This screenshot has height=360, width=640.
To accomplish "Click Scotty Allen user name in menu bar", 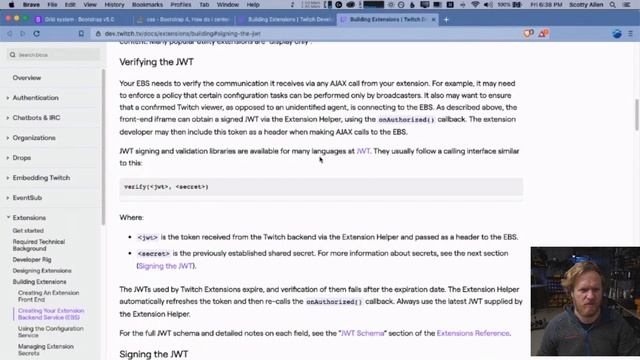I will (x=586, y=5).
